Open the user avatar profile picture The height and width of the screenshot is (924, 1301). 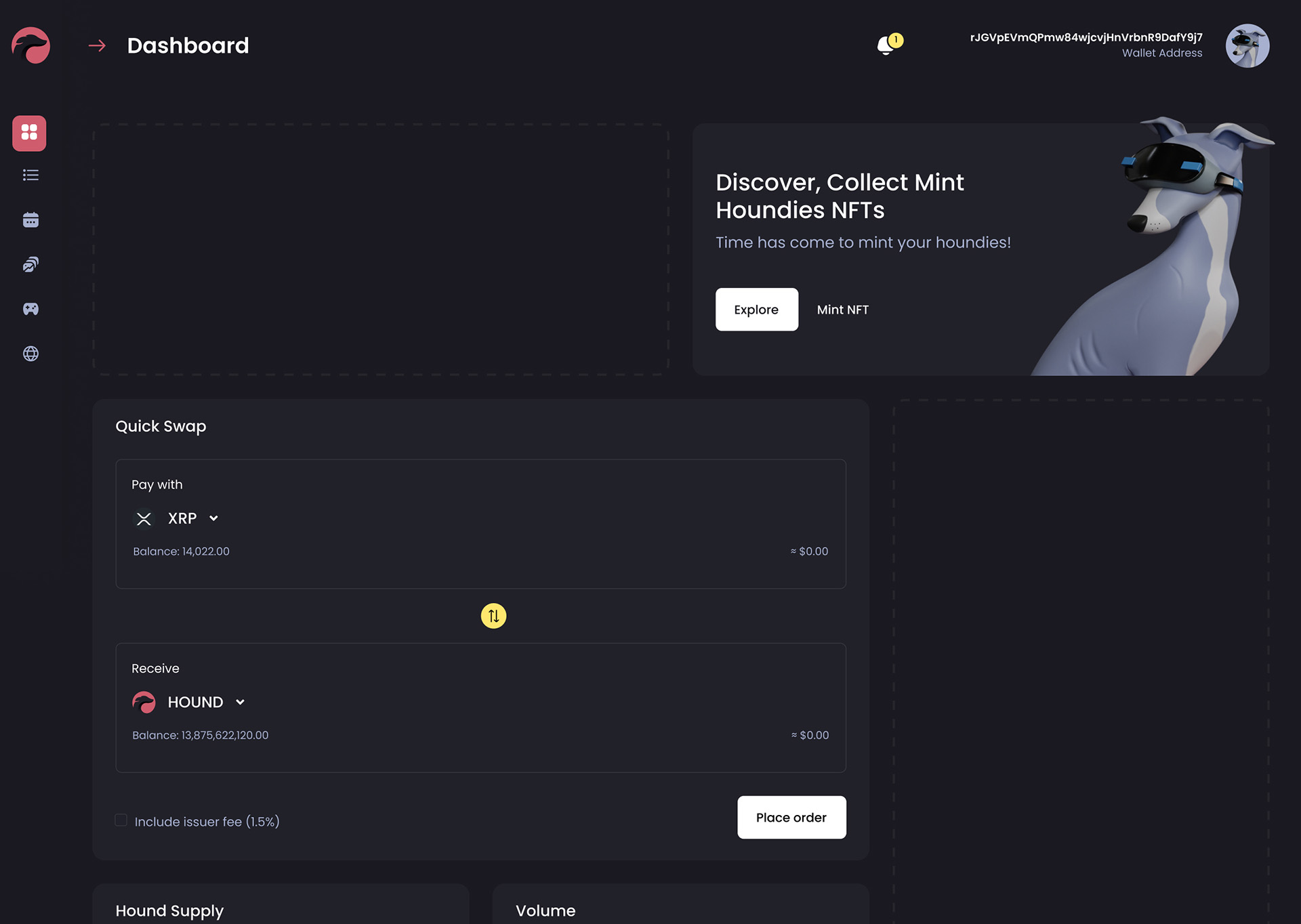click(x=1247, y=45)
